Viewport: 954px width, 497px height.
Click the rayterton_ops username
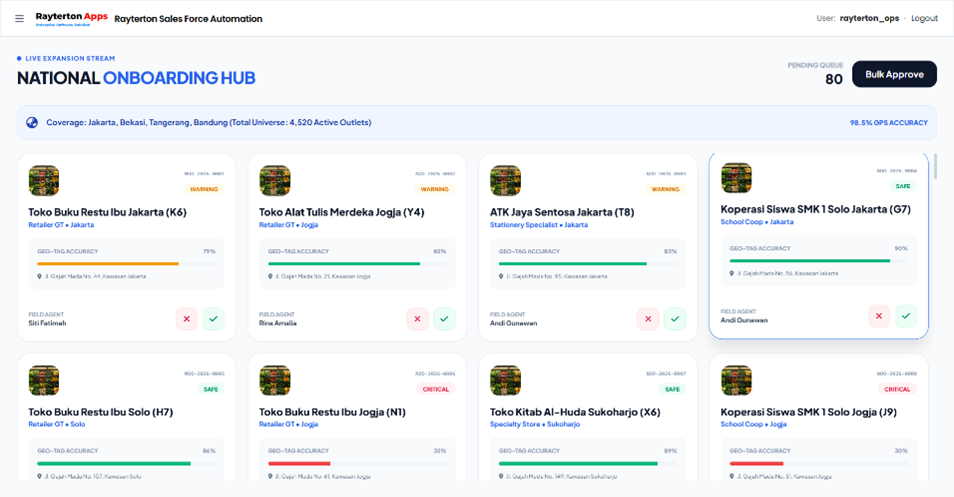(x=869, y=18)
